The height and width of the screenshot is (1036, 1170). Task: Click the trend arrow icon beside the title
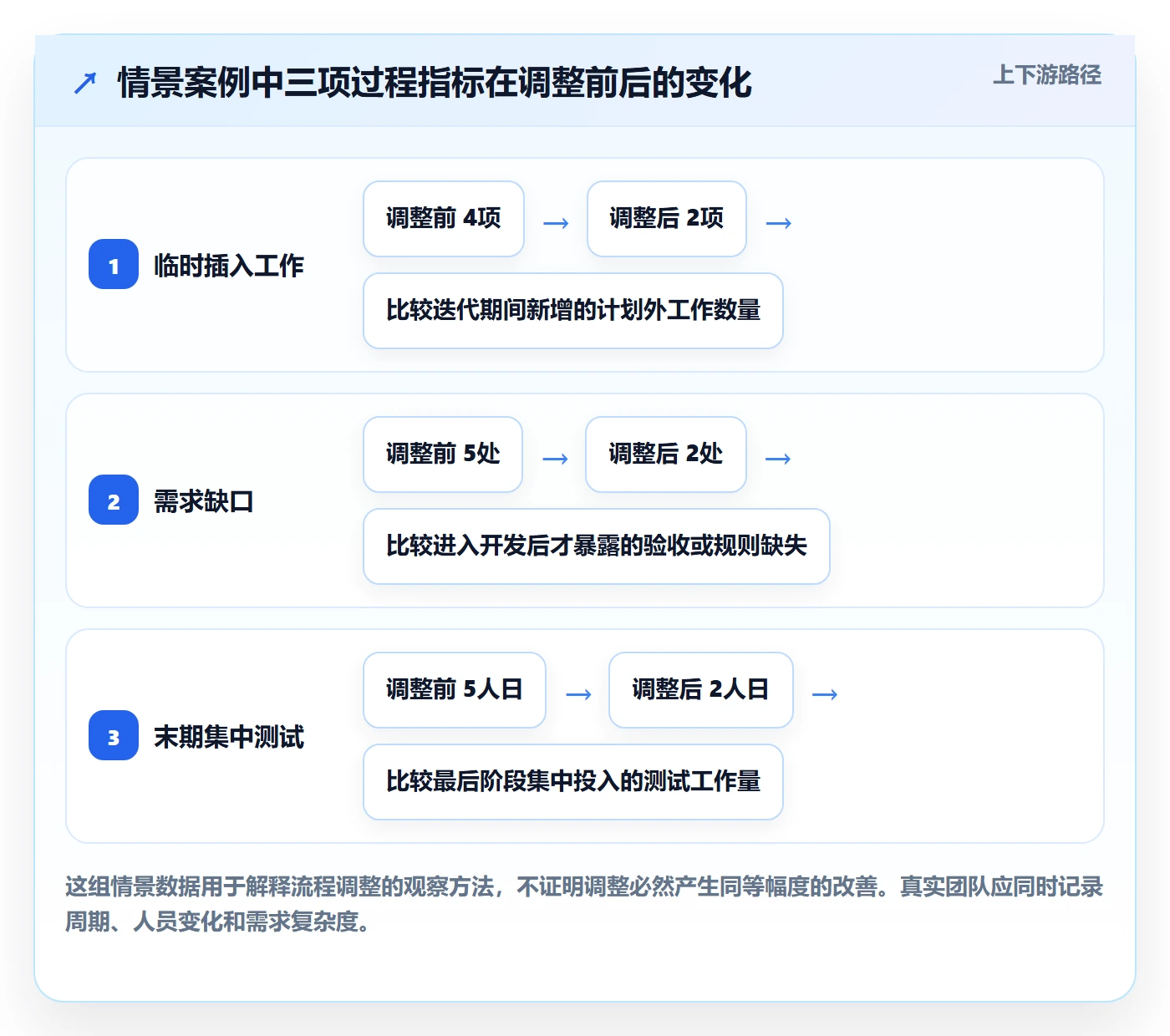[x=85, y=83]
